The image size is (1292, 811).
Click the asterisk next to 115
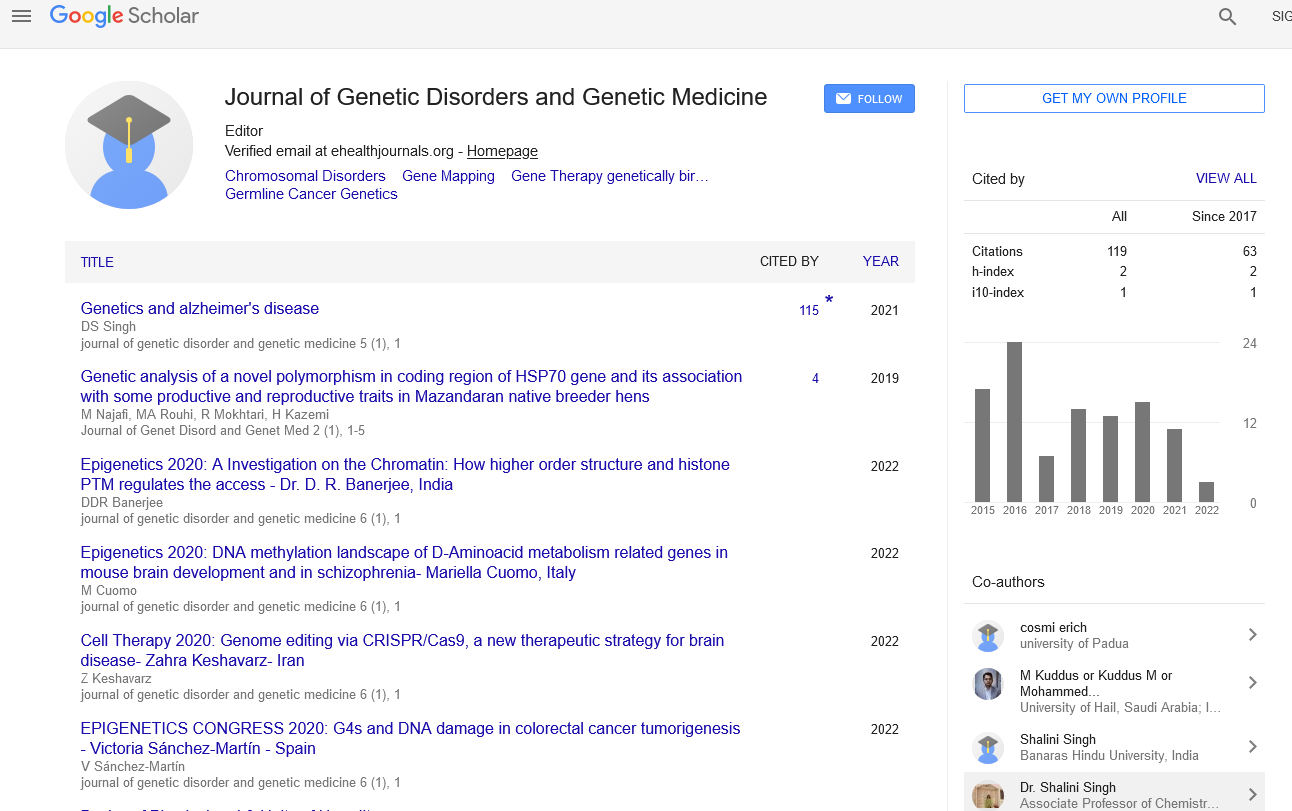[829, 300]
